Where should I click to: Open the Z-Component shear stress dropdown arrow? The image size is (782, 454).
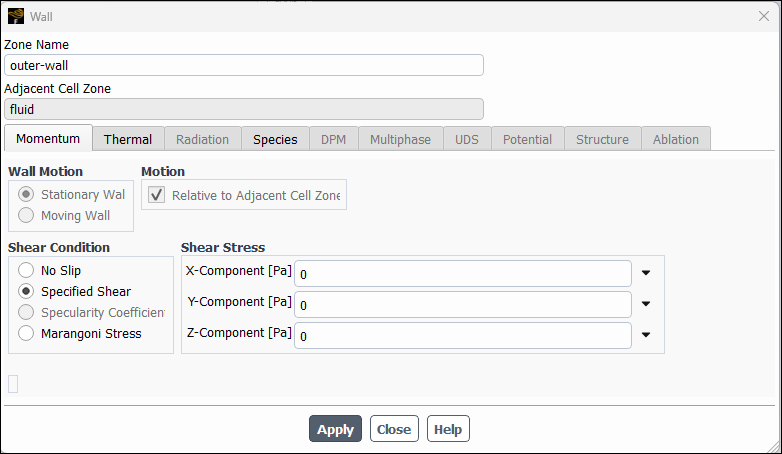[646, 336]
